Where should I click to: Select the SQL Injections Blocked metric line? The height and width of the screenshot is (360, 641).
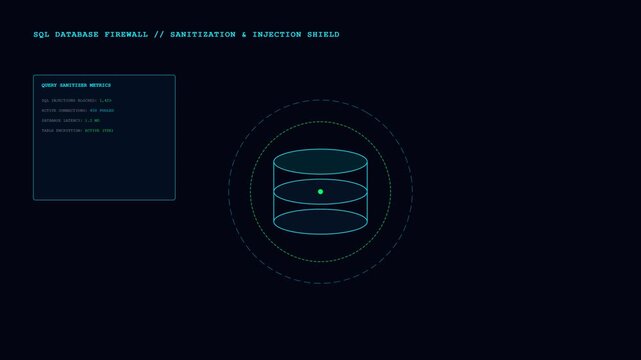coord(76,101)
